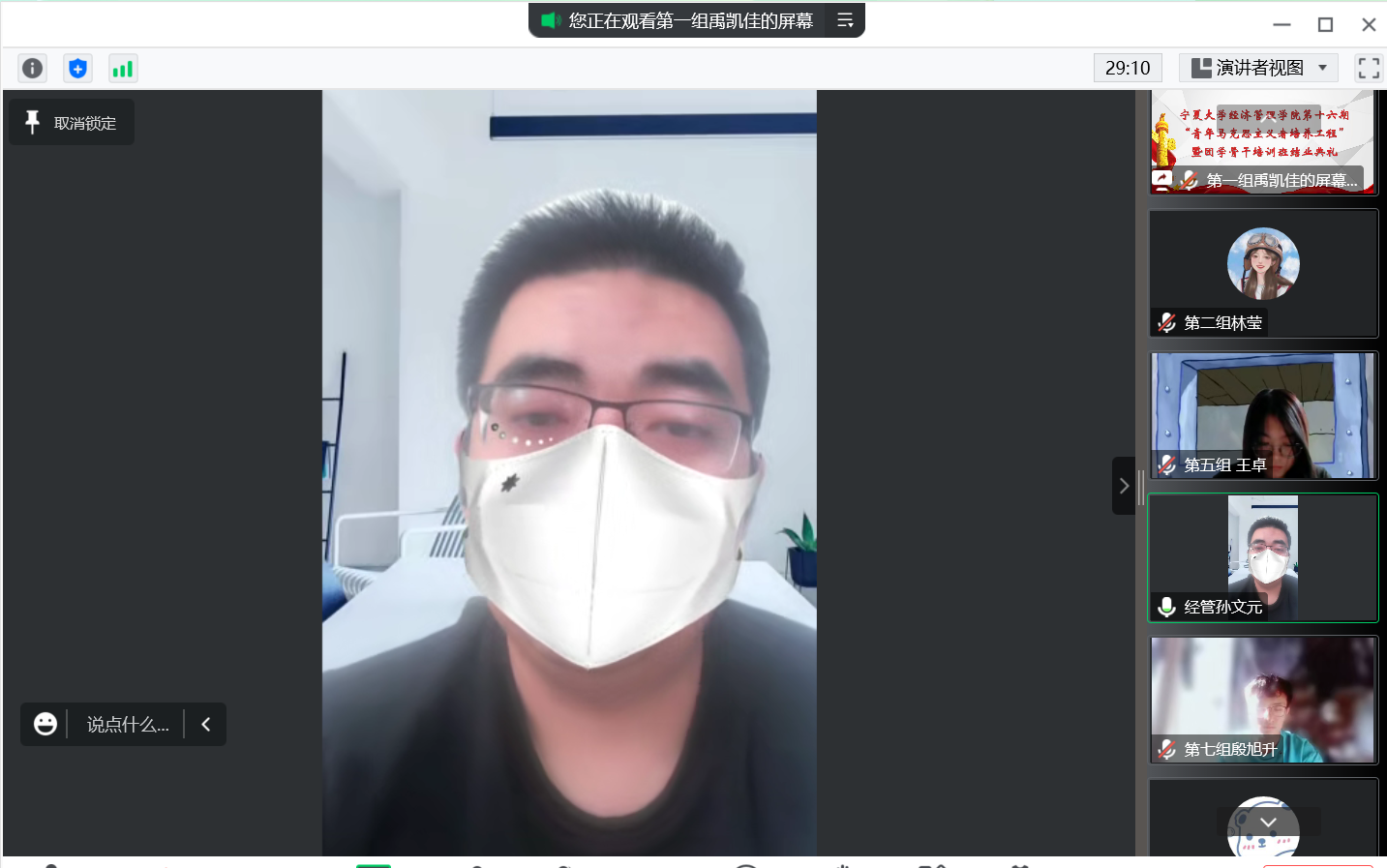Click the screen share icon on the 第一组禹凯佳 thumbnail

pos(1161,179)
